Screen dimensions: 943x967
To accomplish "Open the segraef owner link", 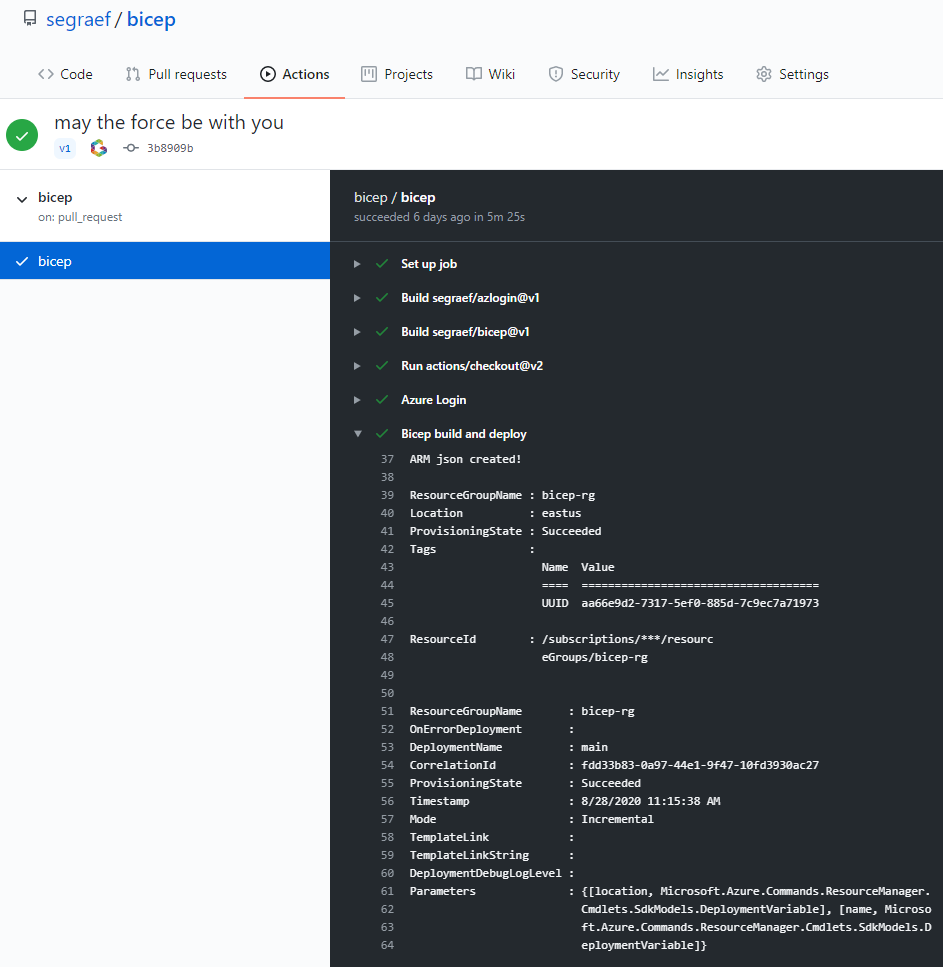I will [x=78, y=19].
